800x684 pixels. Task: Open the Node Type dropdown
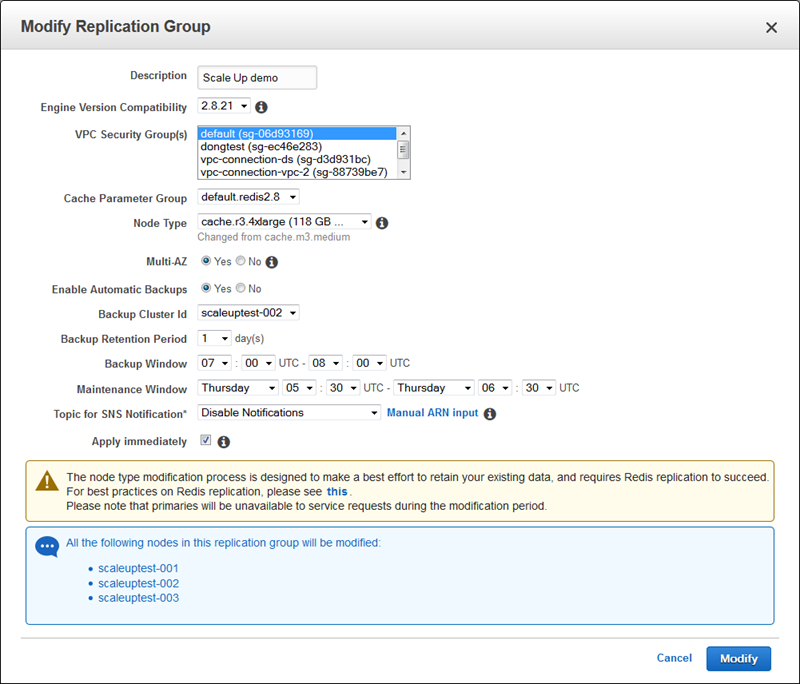pyautogui.click(x=285, y=222)
